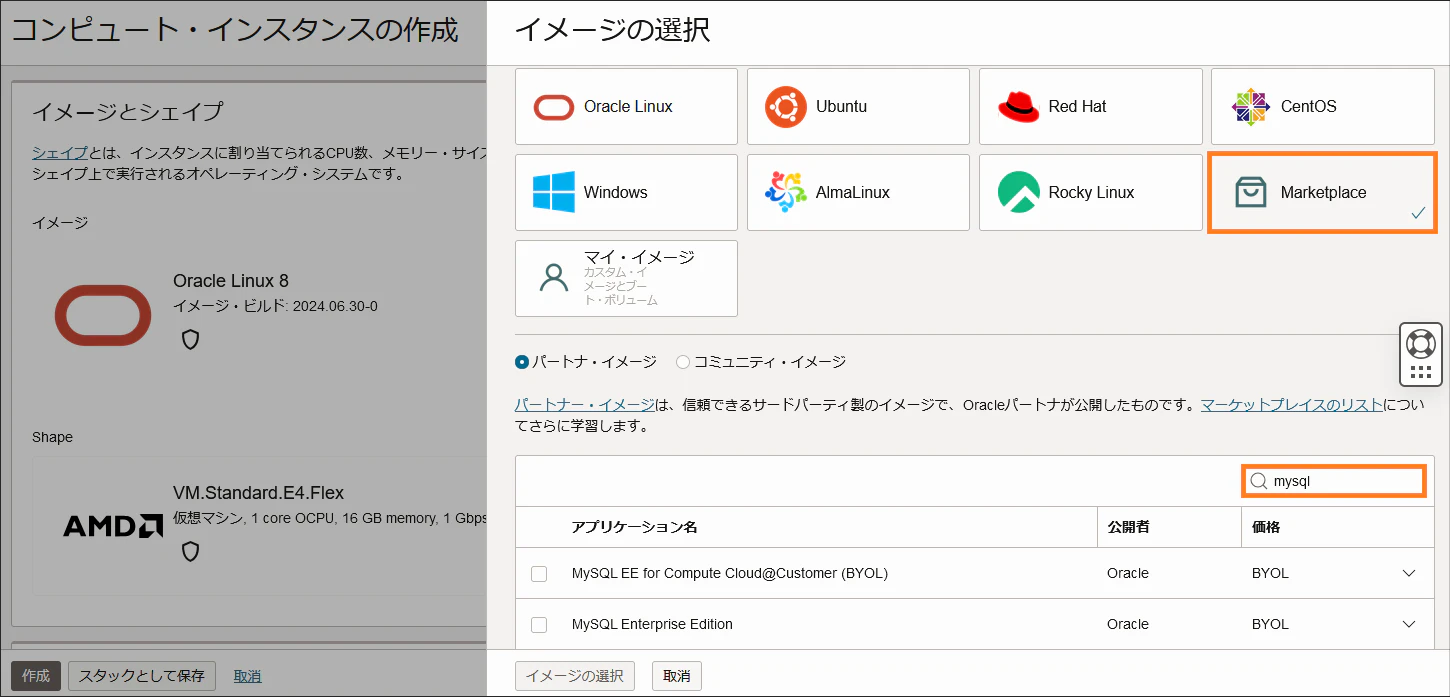Image resolution: width=1450 pixels, height=697 pixels.
Task: Click the VM.Standard.E4.Flex shape name
Action: tap(258, 493)
